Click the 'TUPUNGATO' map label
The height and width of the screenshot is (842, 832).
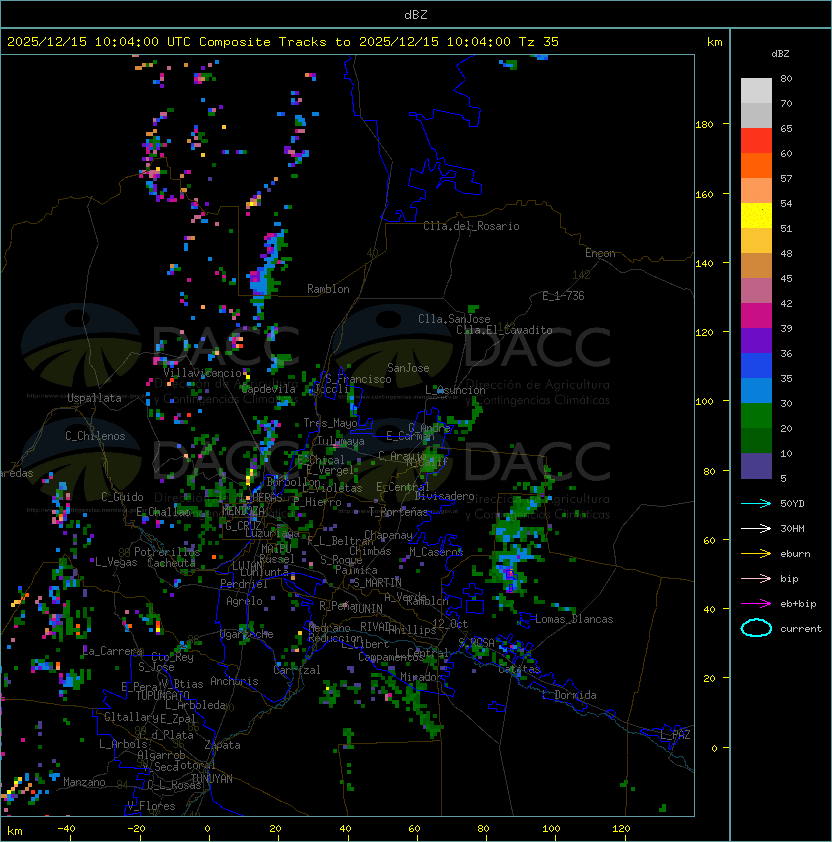(163, 696)
